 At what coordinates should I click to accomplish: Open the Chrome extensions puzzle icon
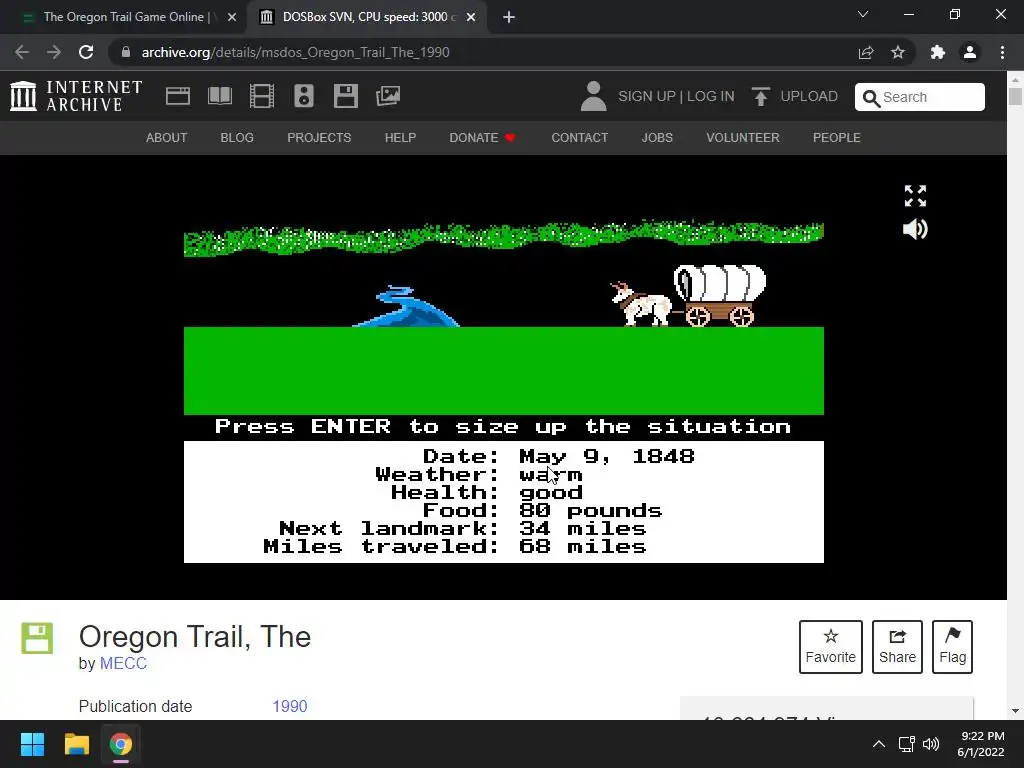click(x=938, y=52)
